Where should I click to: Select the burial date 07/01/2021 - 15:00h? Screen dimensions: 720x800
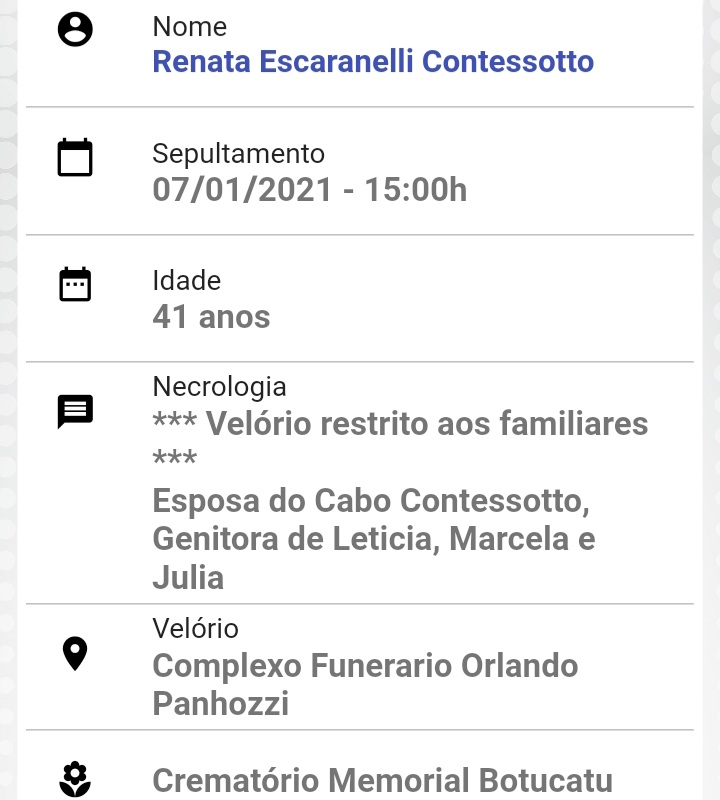coord(310,190)
